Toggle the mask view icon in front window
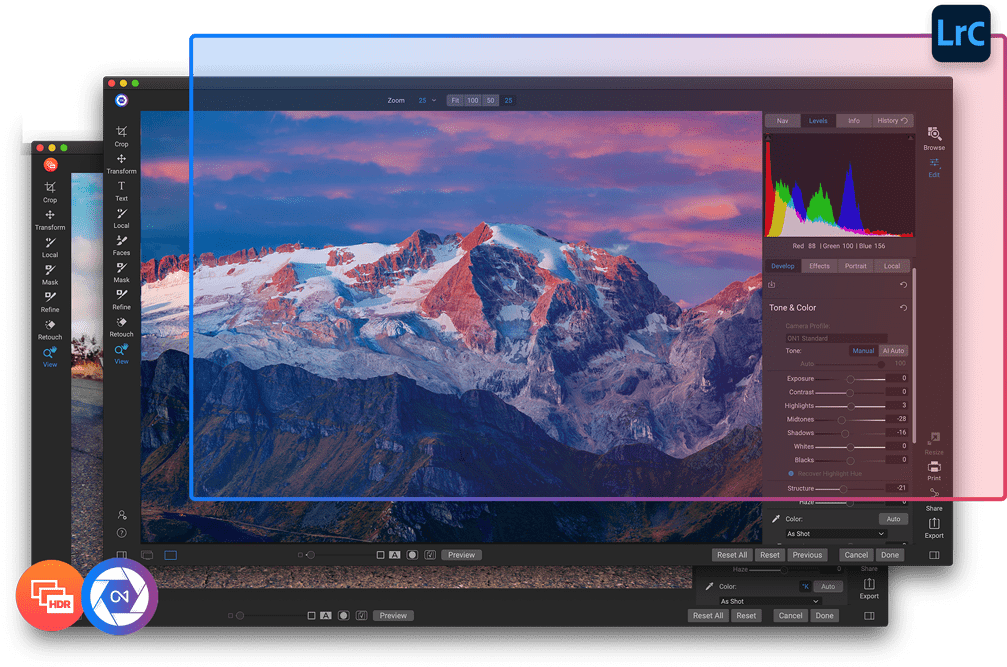This screenshot has width=1007, height=667. [412, 555]
